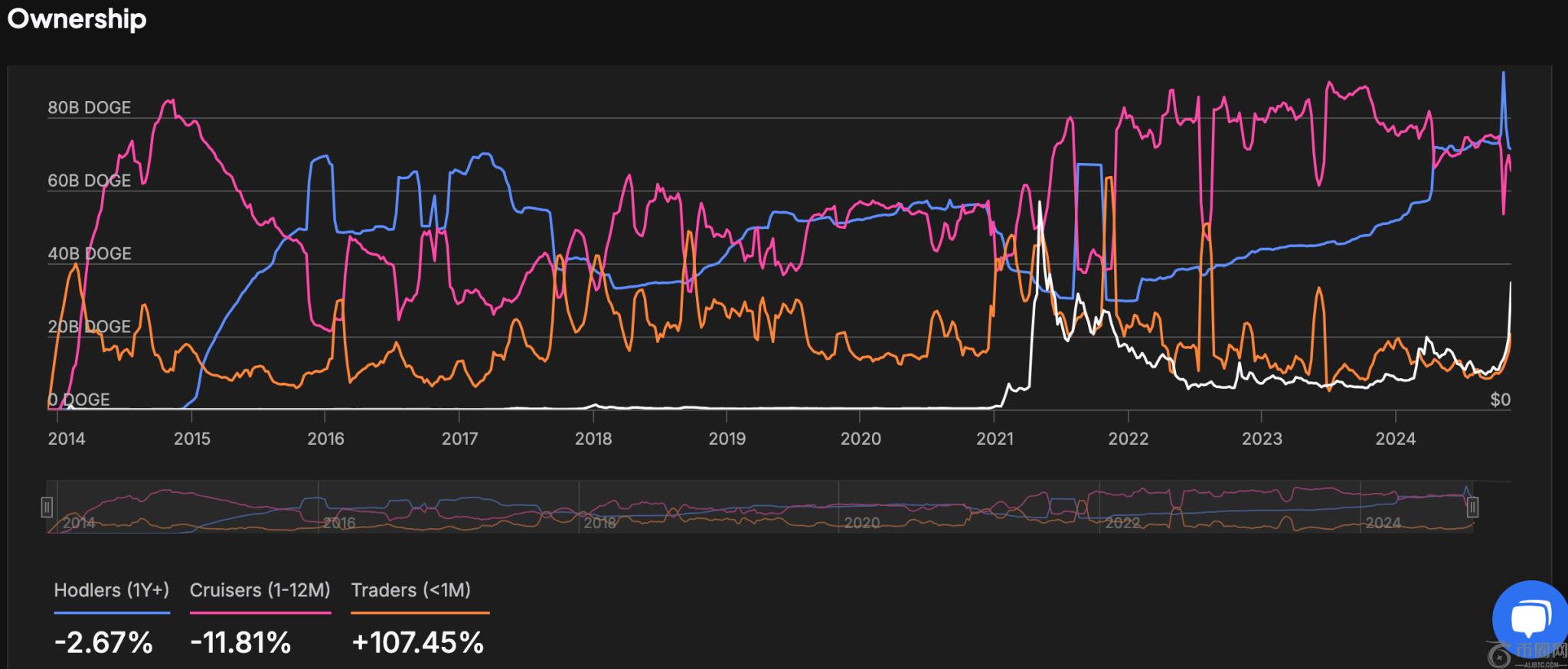
Task: Click the 40B DOGE y-axis label
Action: coord(89,253)
